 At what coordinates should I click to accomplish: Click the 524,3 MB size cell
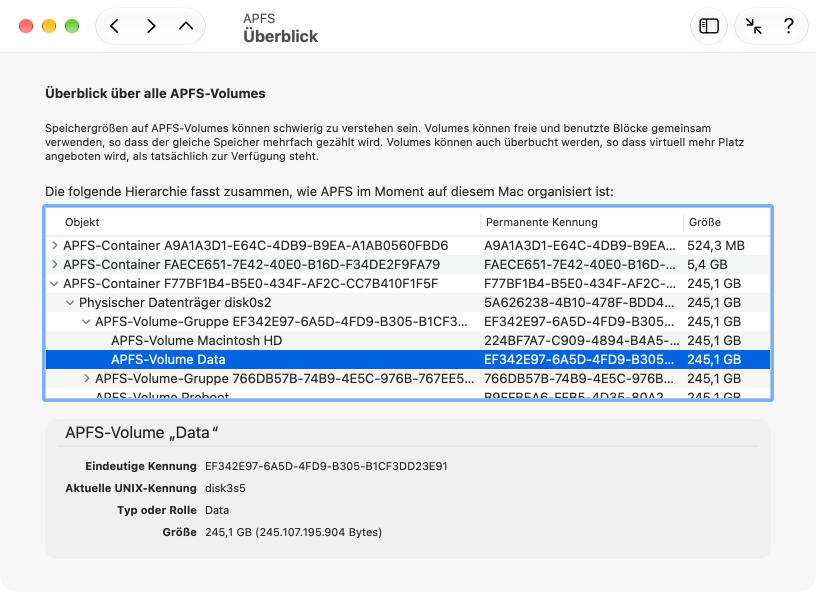tap(716, 246)
